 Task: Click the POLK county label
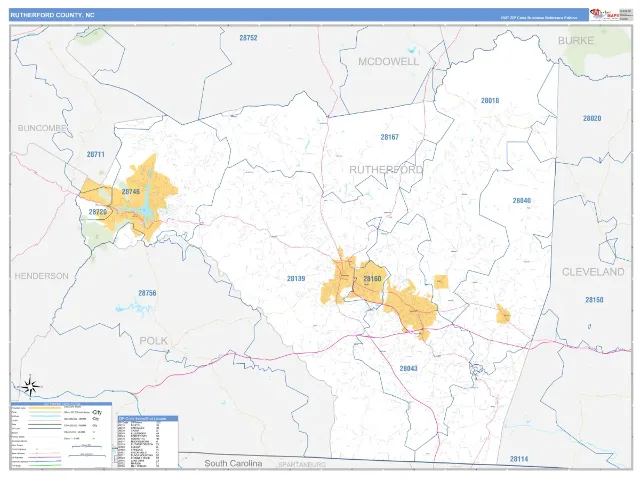(x=153, y=341)
